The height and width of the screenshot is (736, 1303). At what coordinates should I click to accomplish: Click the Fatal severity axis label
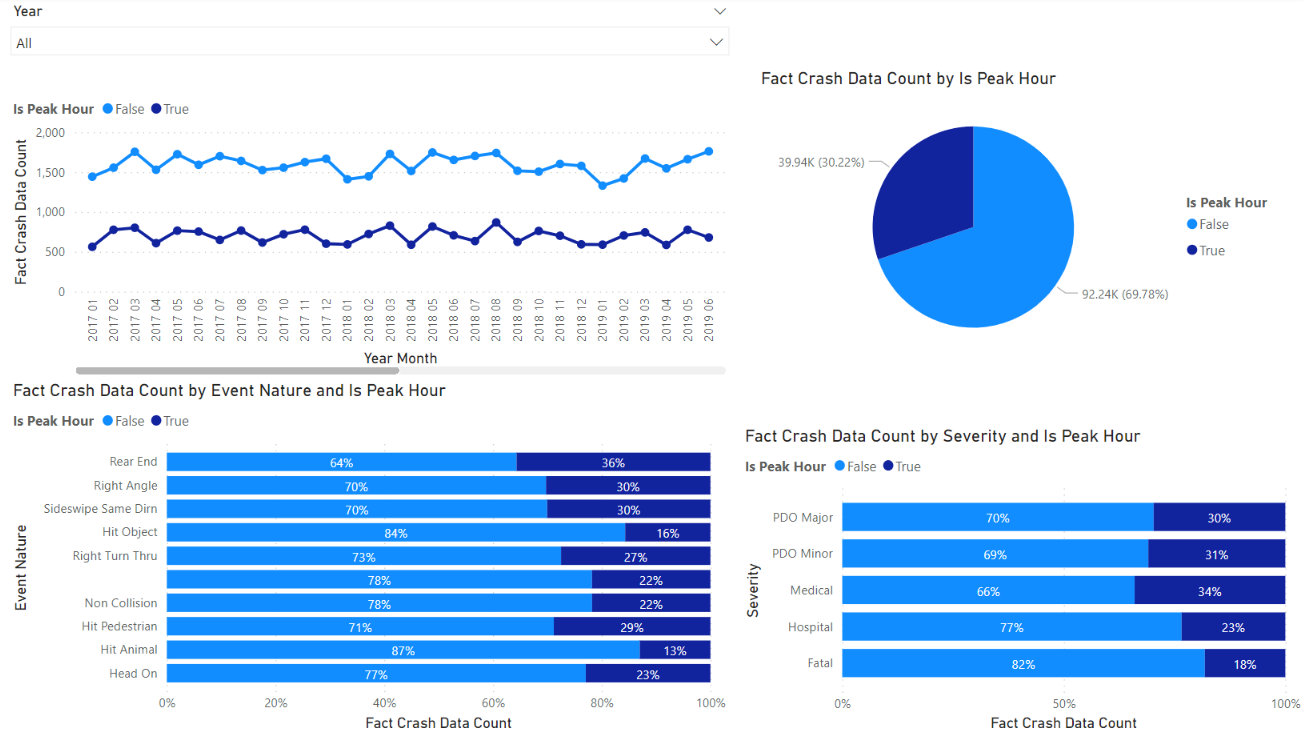820,663
